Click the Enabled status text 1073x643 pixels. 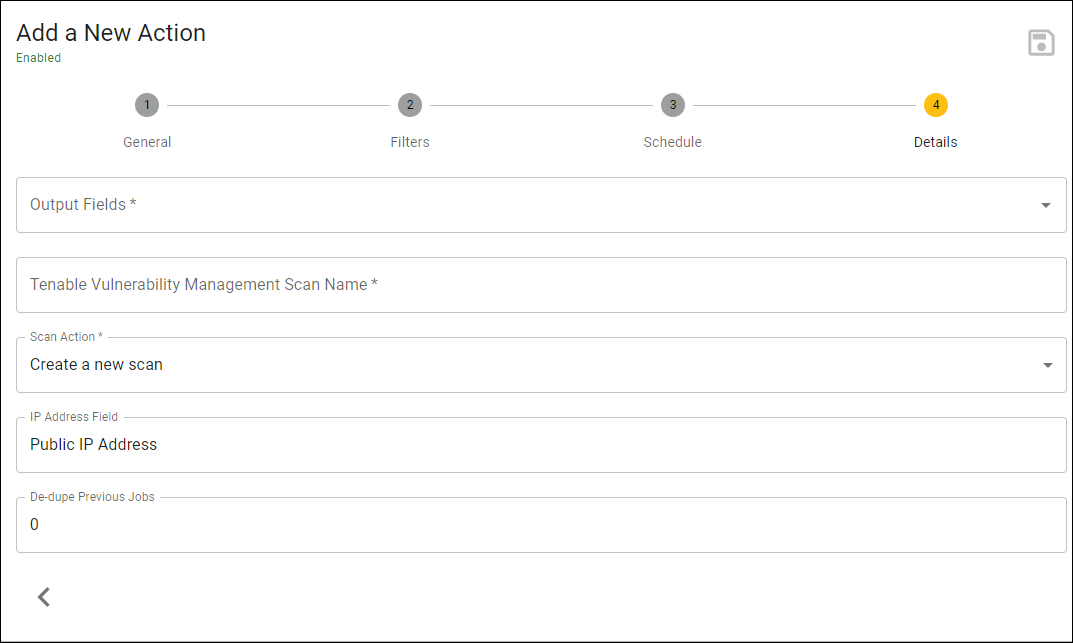[x=38, y=58]
